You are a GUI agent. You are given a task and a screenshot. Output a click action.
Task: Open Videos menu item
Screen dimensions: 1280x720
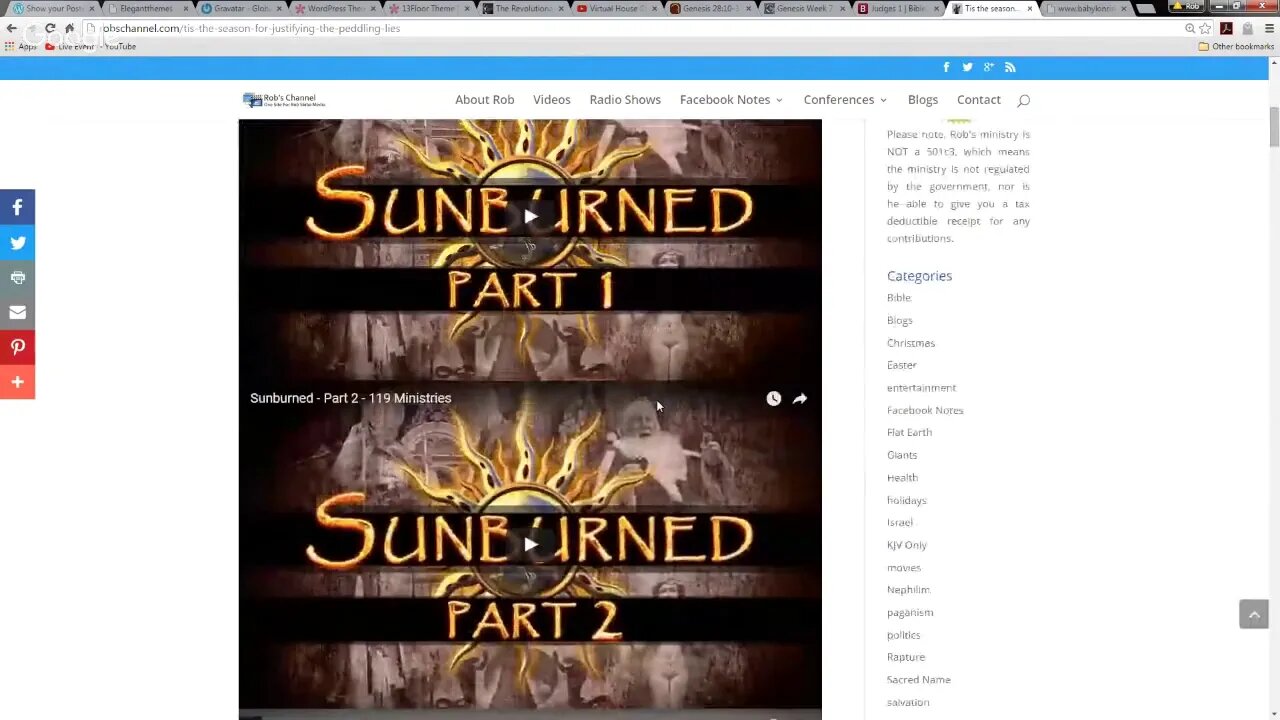pyautogui.click(x=552, y=100)
